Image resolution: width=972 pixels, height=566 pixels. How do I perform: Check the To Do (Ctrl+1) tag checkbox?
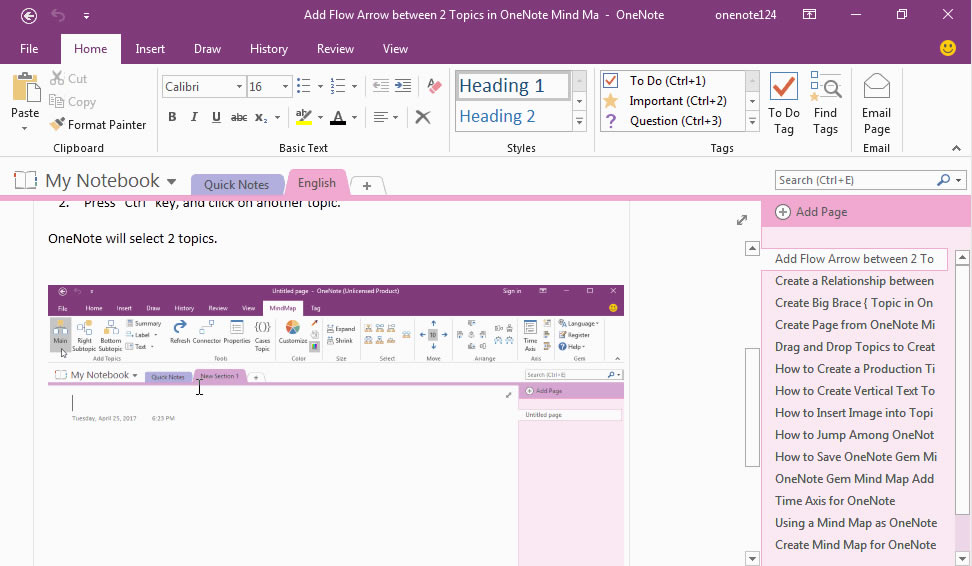tap(611, 81)
